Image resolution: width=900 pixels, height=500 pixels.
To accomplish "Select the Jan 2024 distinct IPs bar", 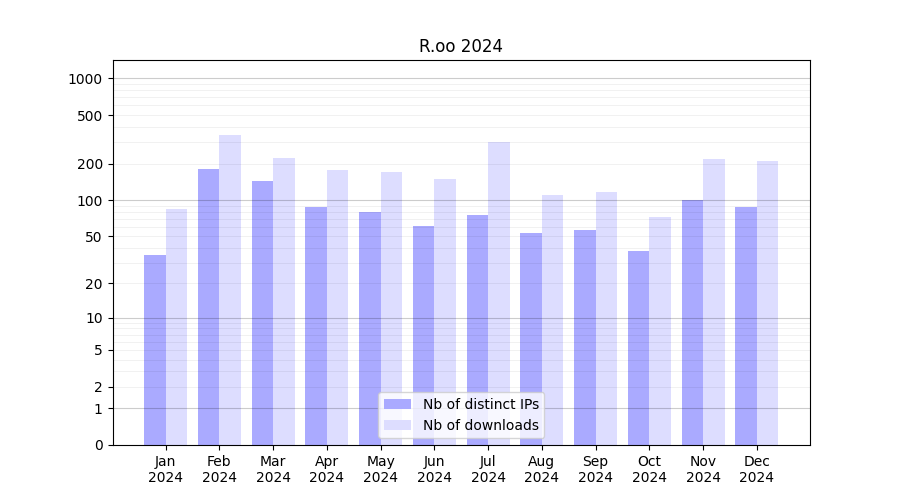I will click(155, 350).
